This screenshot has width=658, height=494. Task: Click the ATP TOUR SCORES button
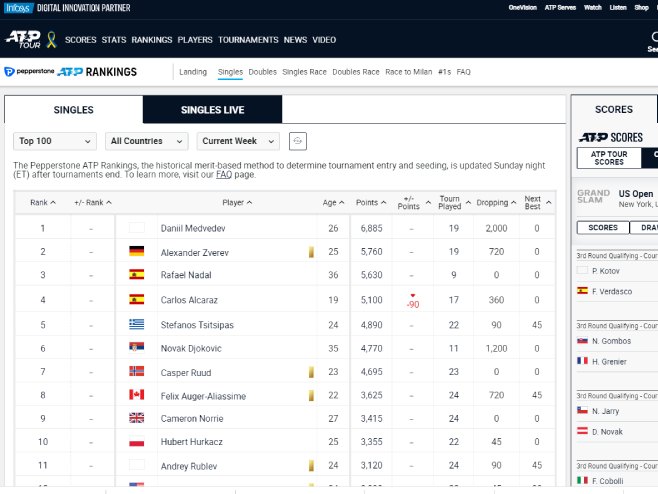[x=609, y=158]
